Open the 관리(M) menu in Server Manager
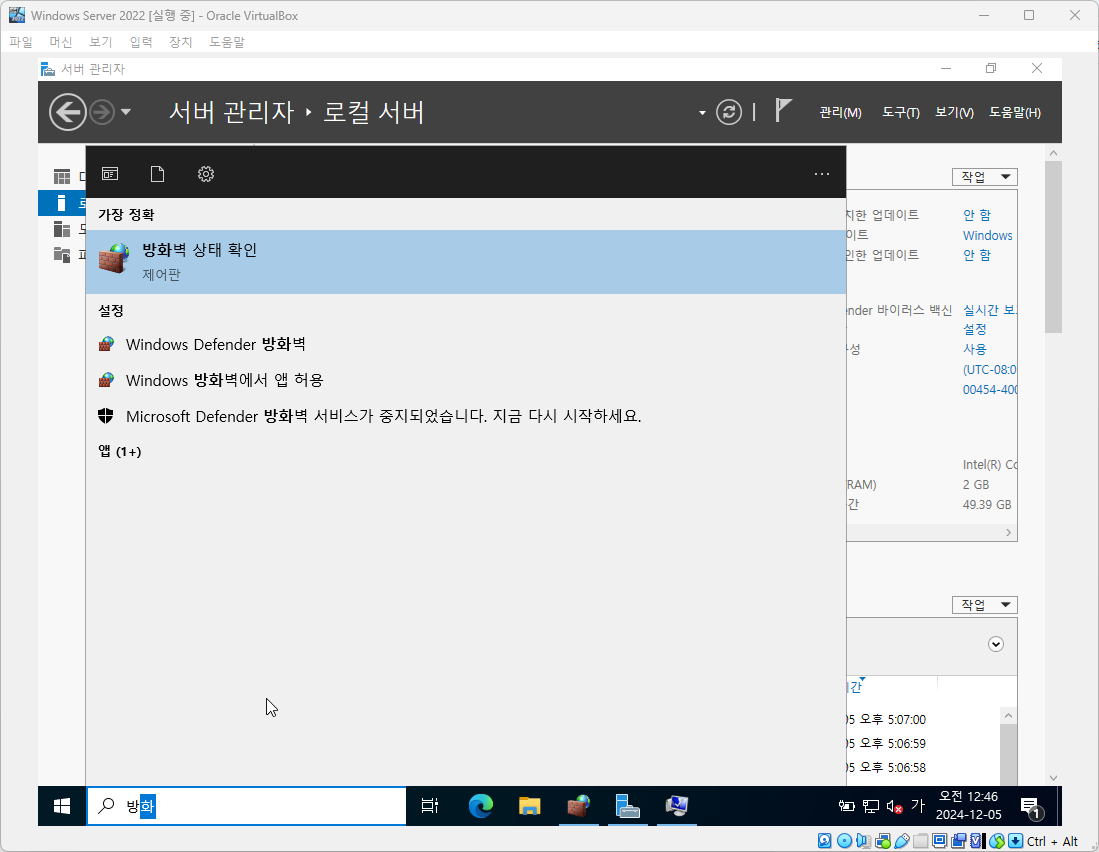Viewport: 1099px width, 852px height. [x=840, y=112]
